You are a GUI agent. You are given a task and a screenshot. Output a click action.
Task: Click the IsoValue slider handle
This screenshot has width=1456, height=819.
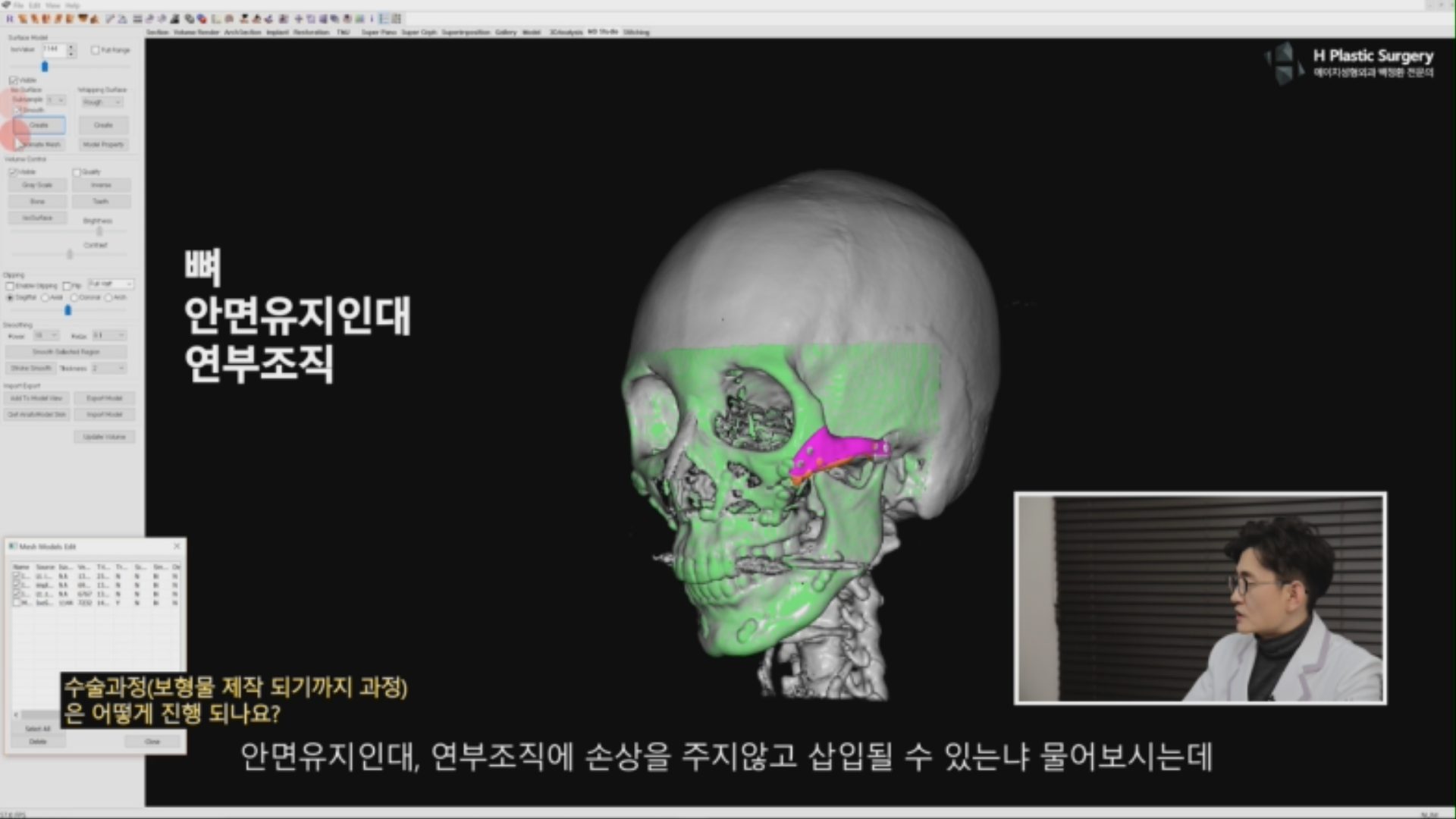click(x=45, y=67)
